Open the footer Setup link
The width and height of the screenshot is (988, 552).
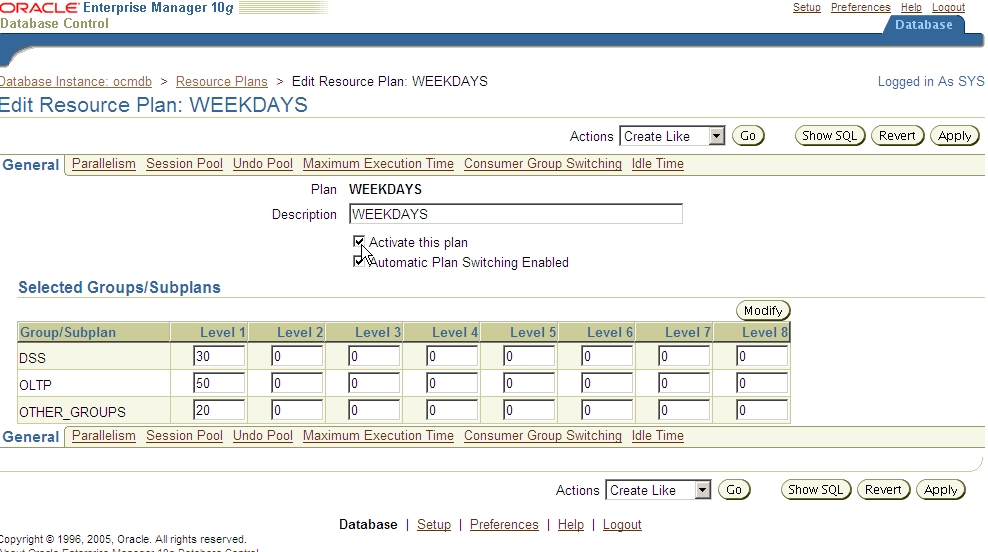pyautogui.click(x=434, y=525)
